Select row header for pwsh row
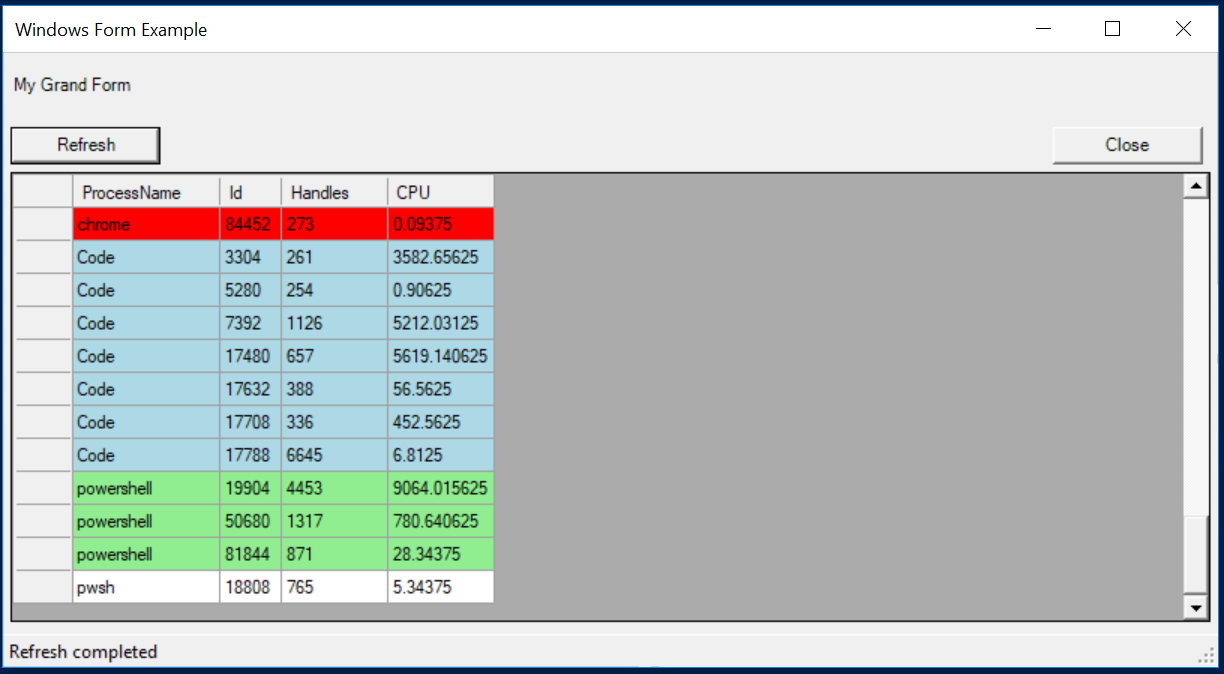 [43, 588]
